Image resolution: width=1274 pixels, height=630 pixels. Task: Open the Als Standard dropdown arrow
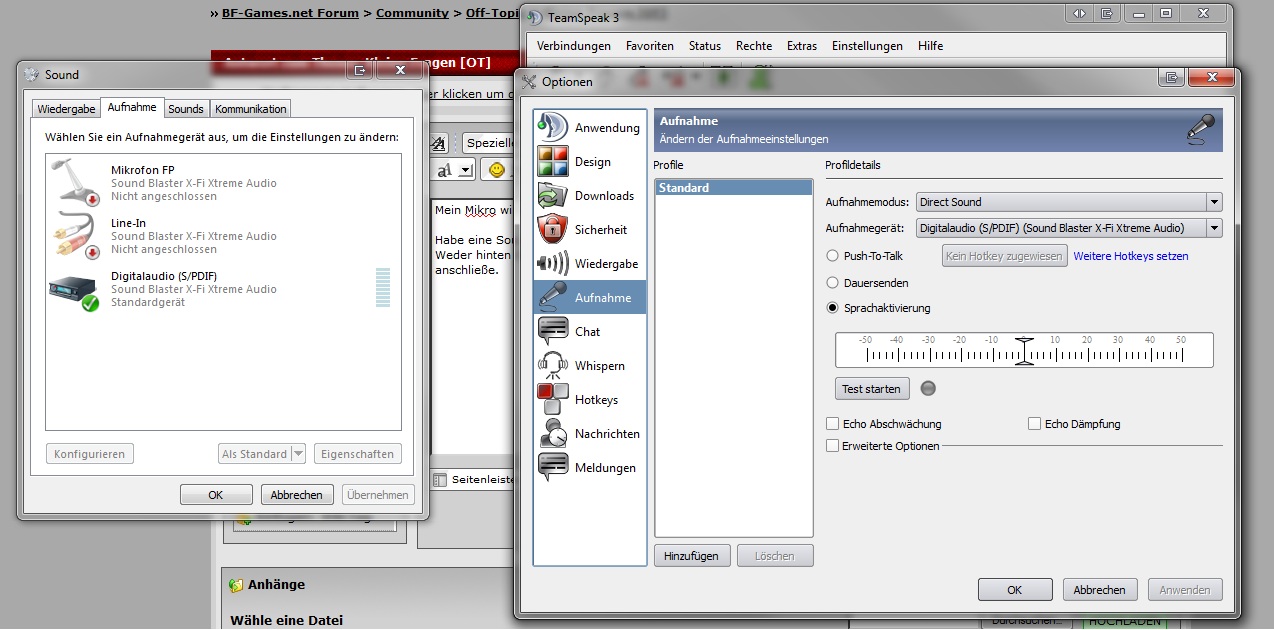[298, 454]
